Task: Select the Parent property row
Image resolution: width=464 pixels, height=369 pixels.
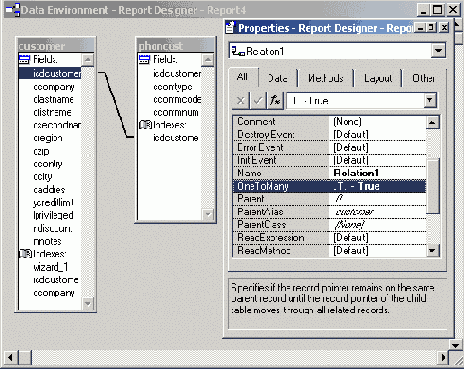Action: click(329, 199)
